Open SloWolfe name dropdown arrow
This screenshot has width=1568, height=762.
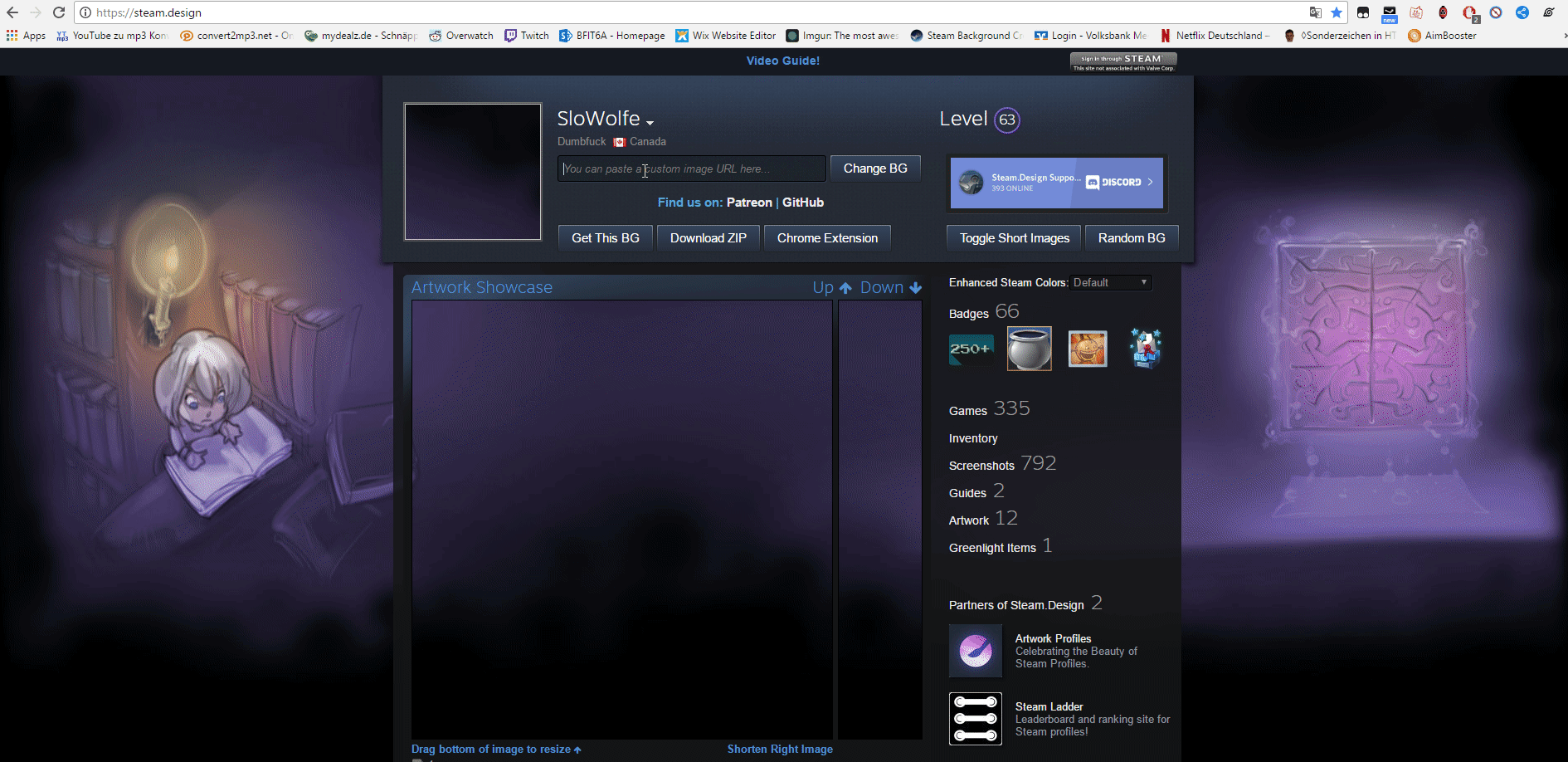[650, 123]
